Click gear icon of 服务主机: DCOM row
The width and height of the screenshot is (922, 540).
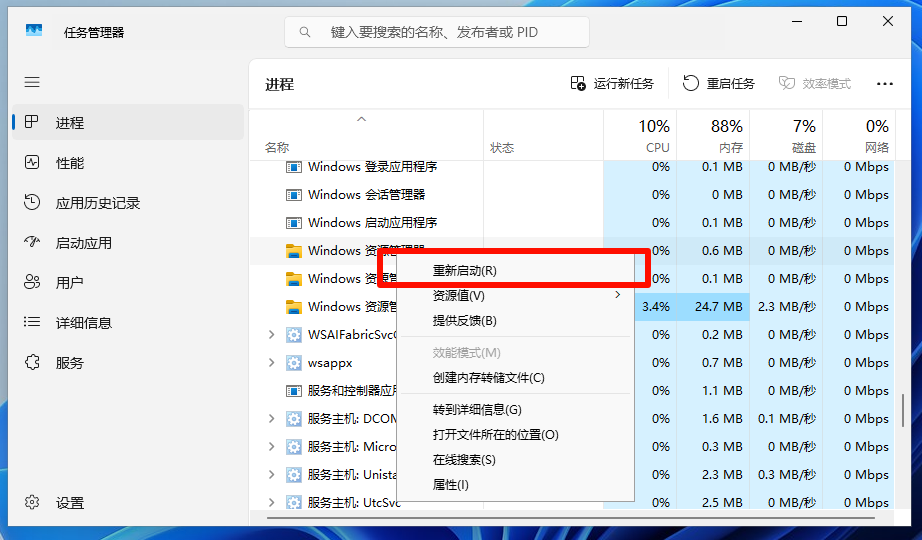click(x=293, y=419)
